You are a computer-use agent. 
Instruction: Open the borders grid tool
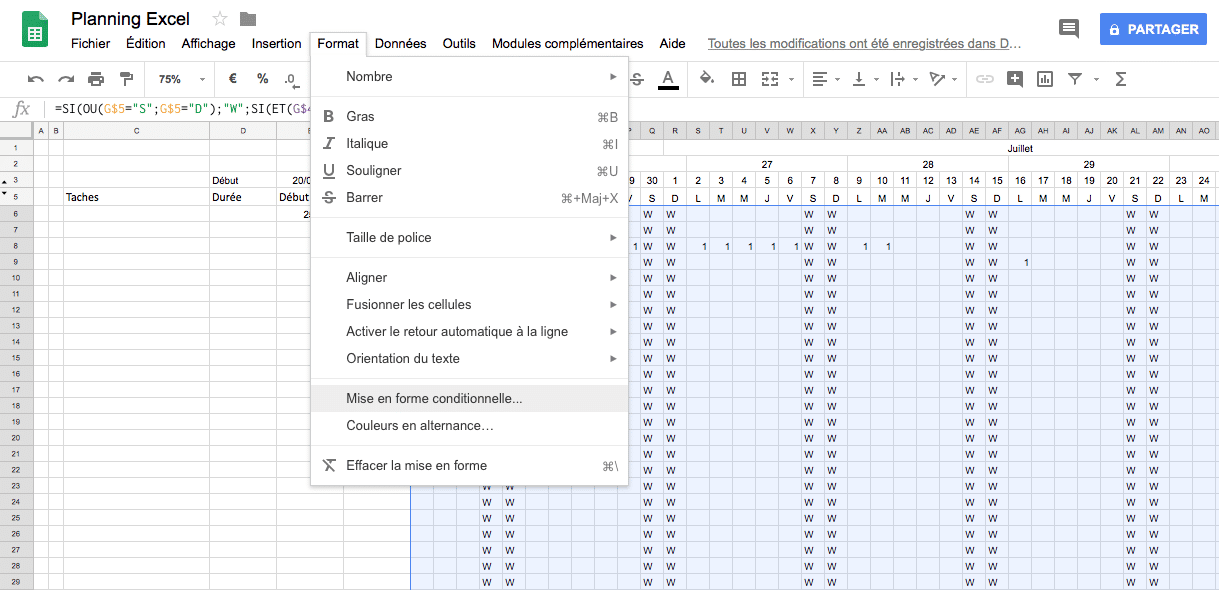(x=739, y=79)
